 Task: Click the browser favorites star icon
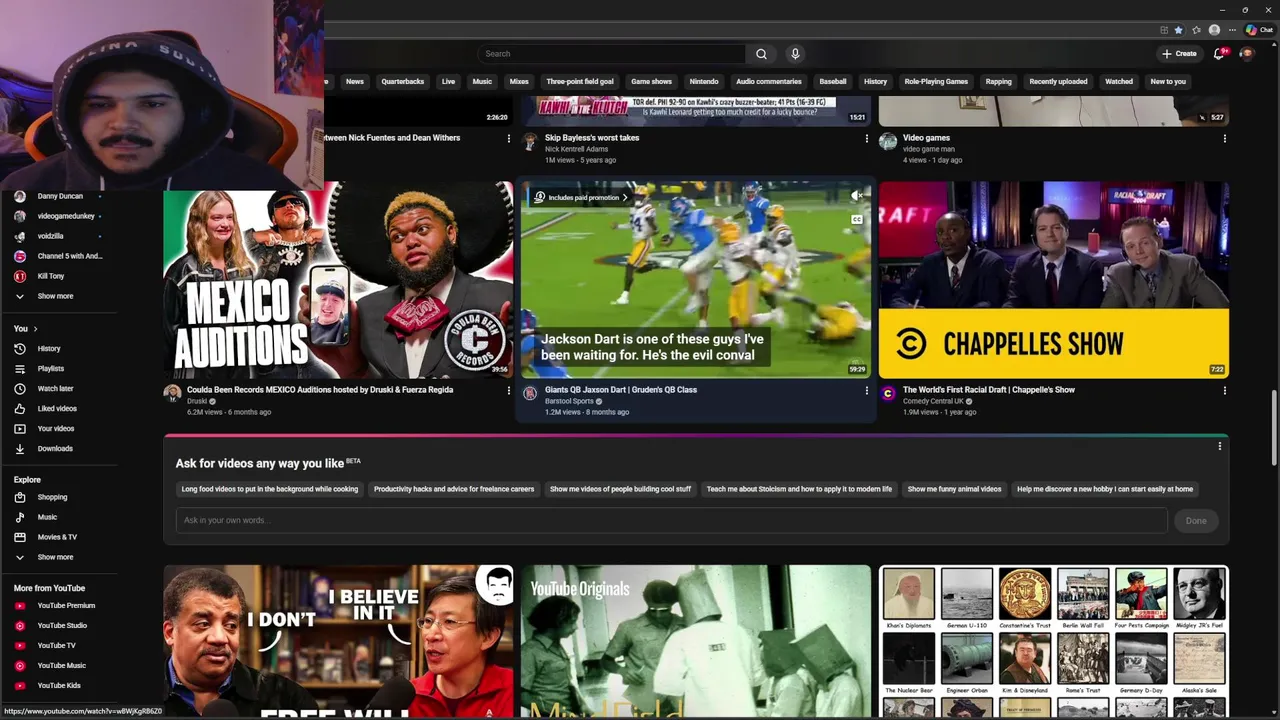pos(1179,30)
